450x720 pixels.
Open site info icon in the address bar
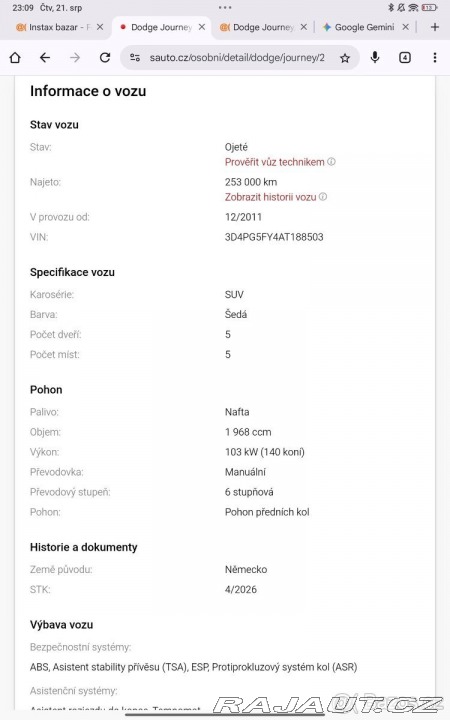[x=135, y=57]
